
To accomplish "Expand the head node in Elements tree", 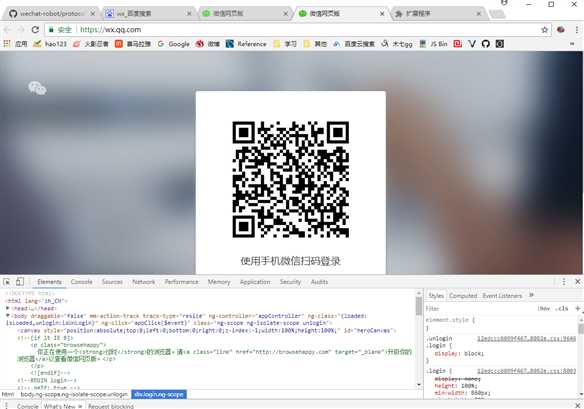I will pyautogui.click(x=8, y=308).
